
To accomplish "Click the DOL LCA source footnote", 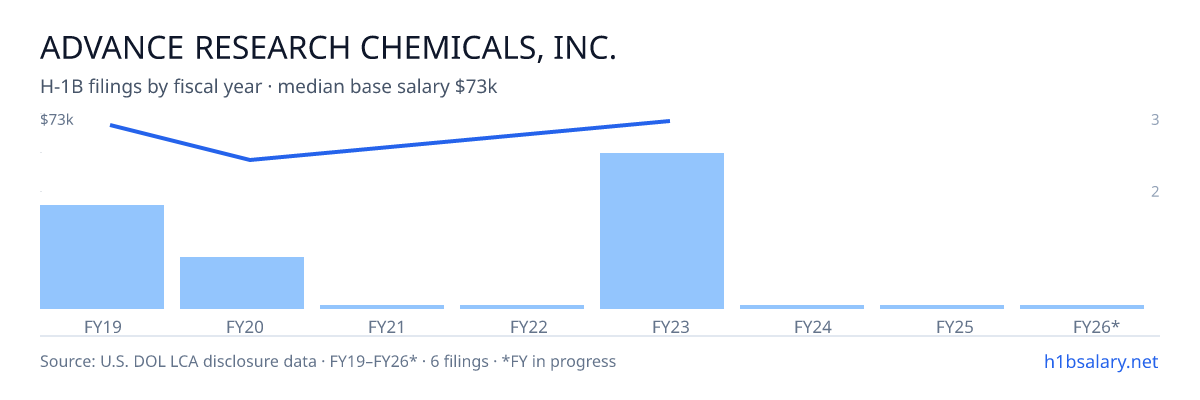I will pos(328,361).
